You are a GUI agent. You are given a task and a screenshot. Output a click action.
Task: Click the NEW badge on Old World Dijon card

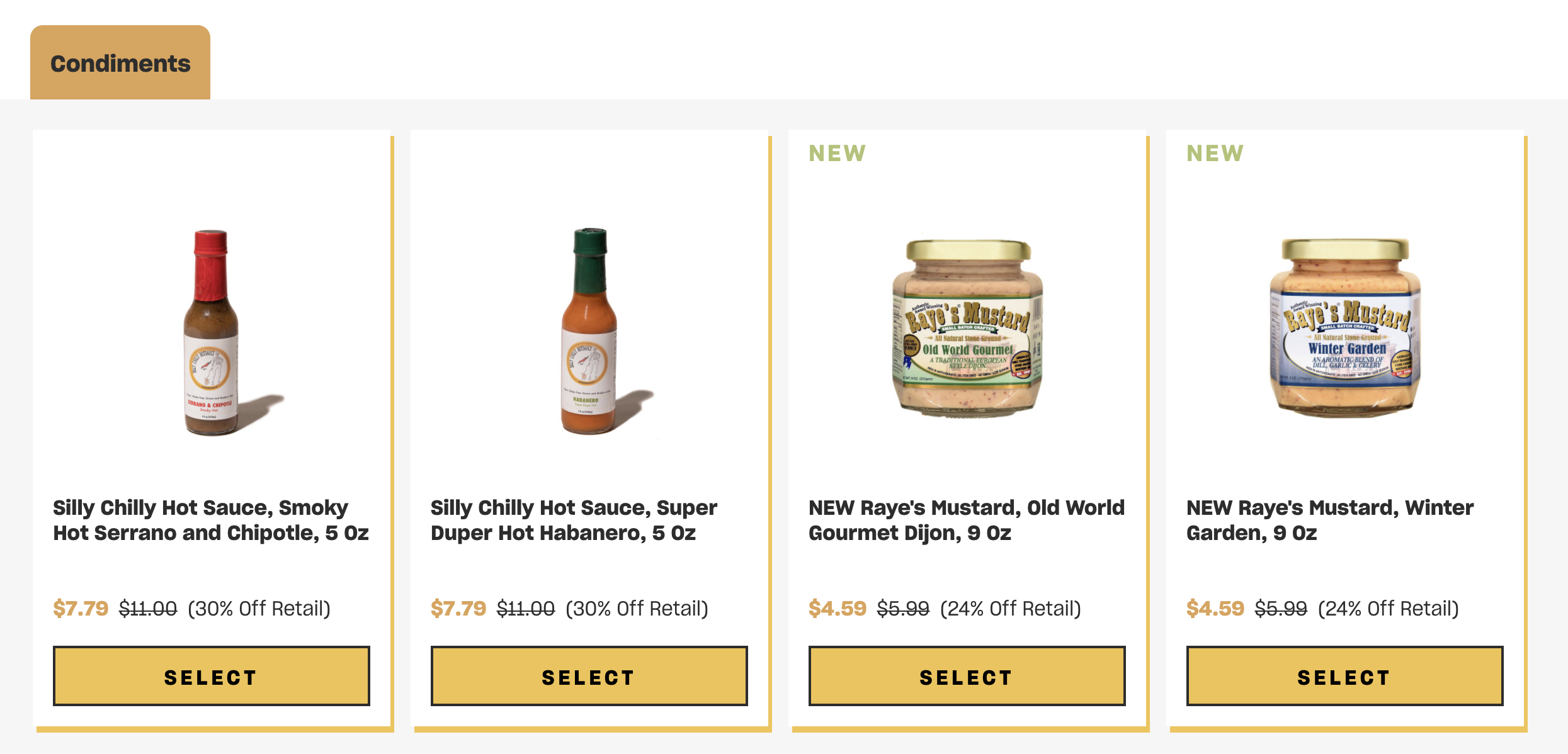point(837,154)
